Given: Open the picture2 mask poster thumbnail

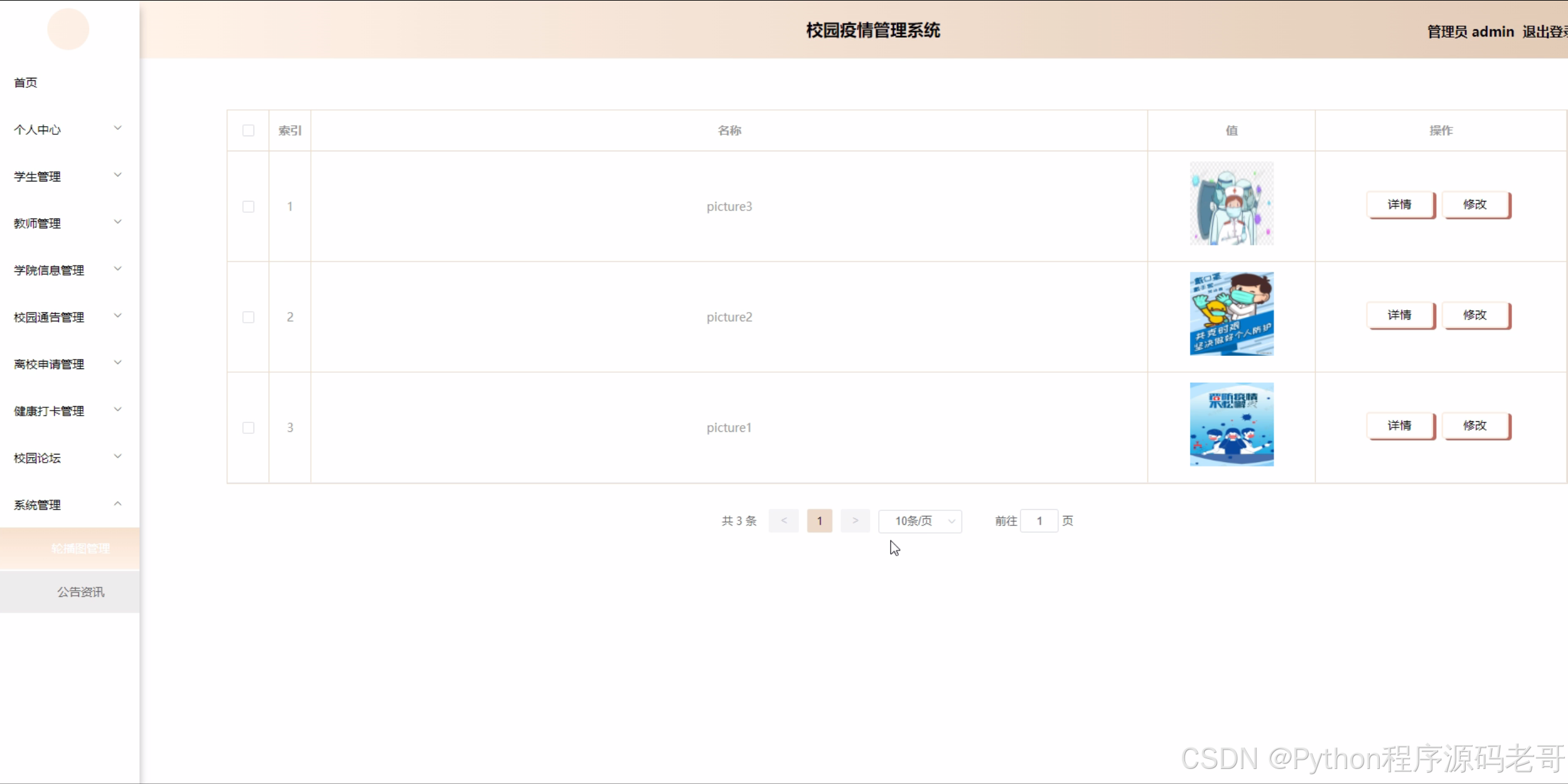Looking at the screenshot, I should (x=1231, y=314).
